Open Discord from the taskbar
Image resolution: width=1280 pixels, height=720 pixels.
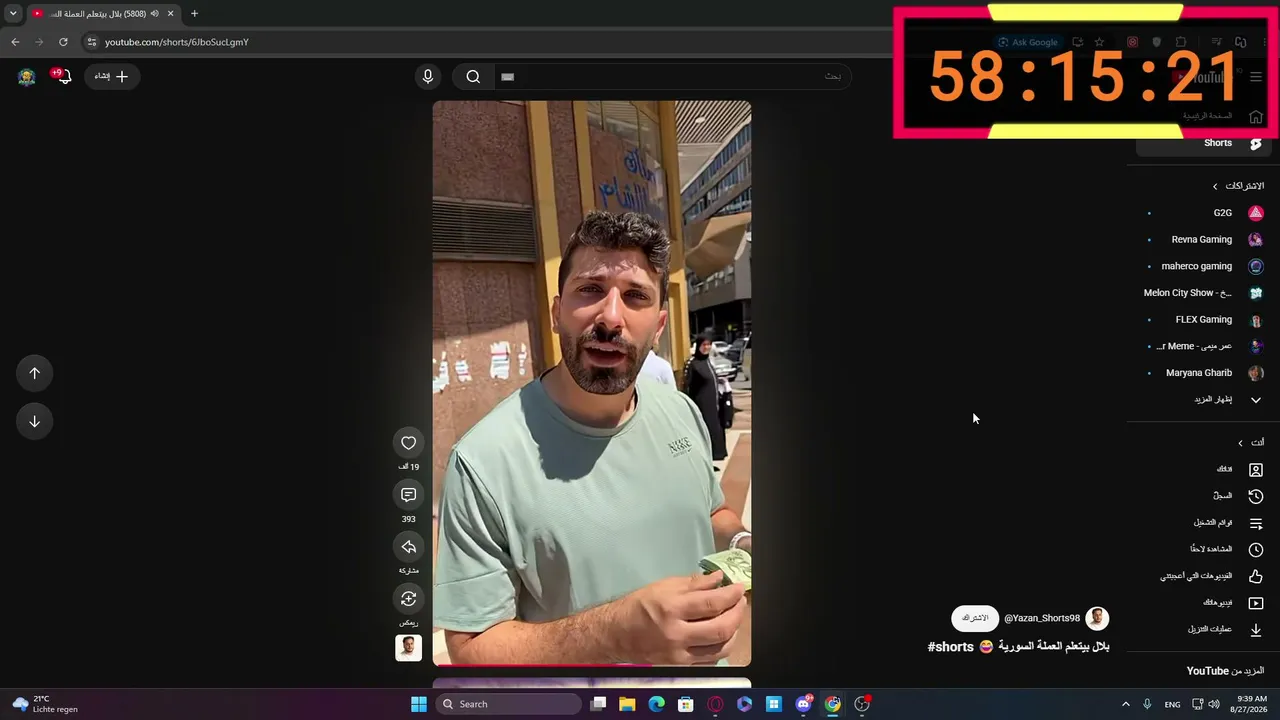(x=803, y=704)
